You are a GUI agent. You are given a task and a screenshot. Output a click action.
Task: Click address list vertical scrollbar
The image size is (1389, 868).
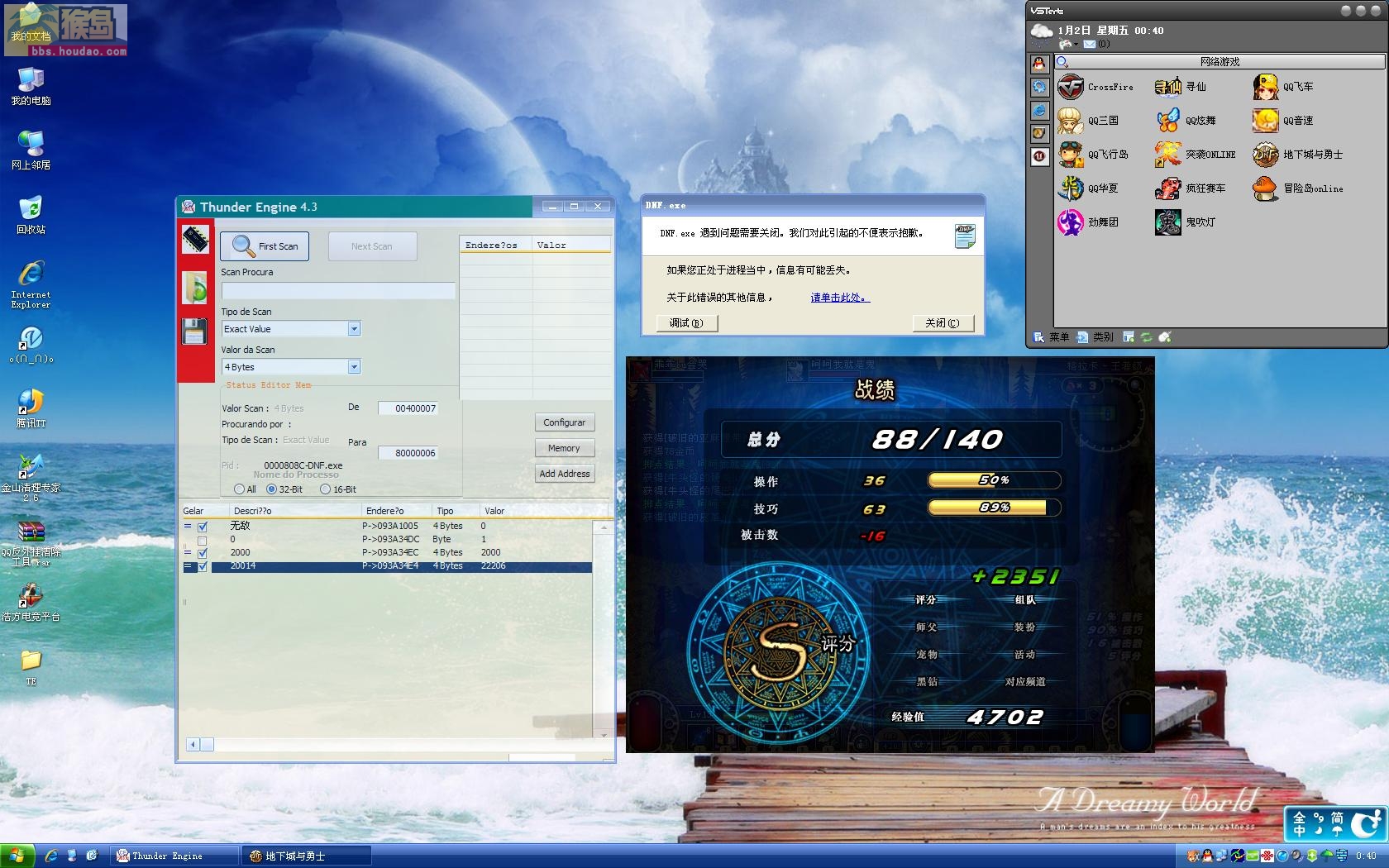(x=604, y=630)
